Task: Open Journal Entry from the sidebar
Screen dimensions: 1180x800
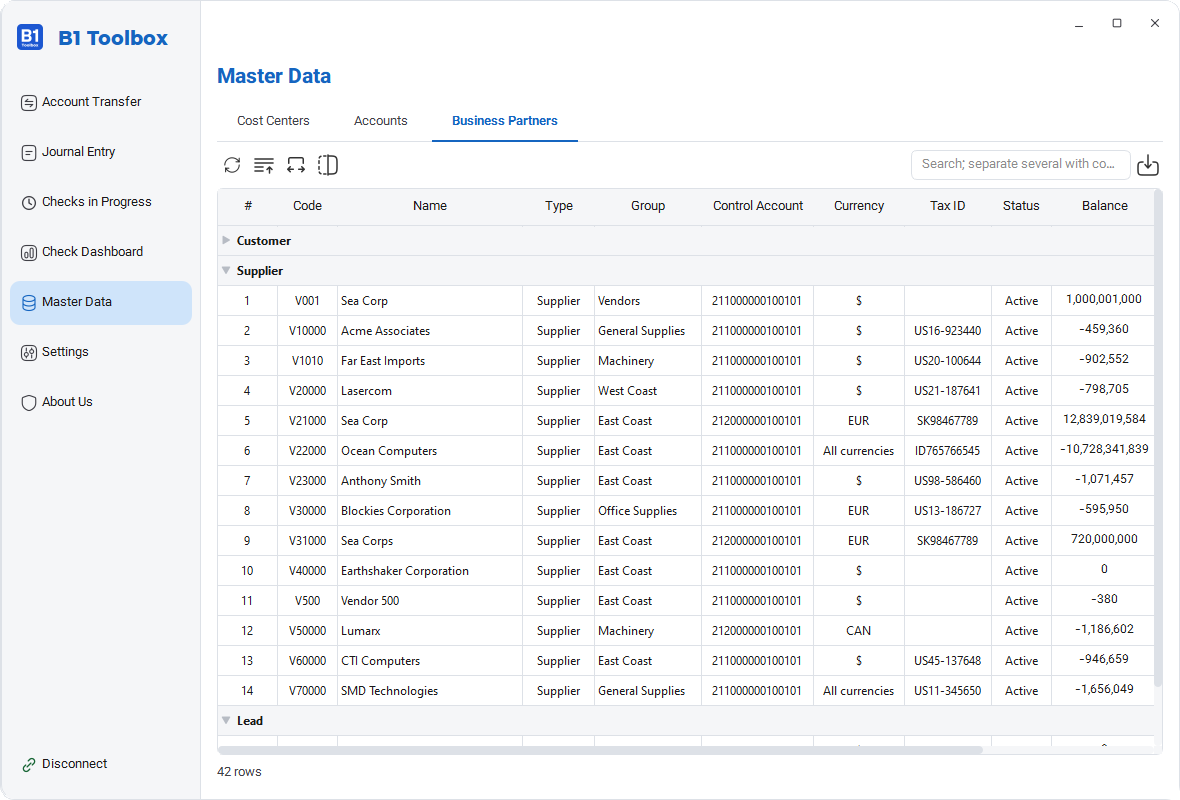Action: pyautogui.click(x=101, y=152)
